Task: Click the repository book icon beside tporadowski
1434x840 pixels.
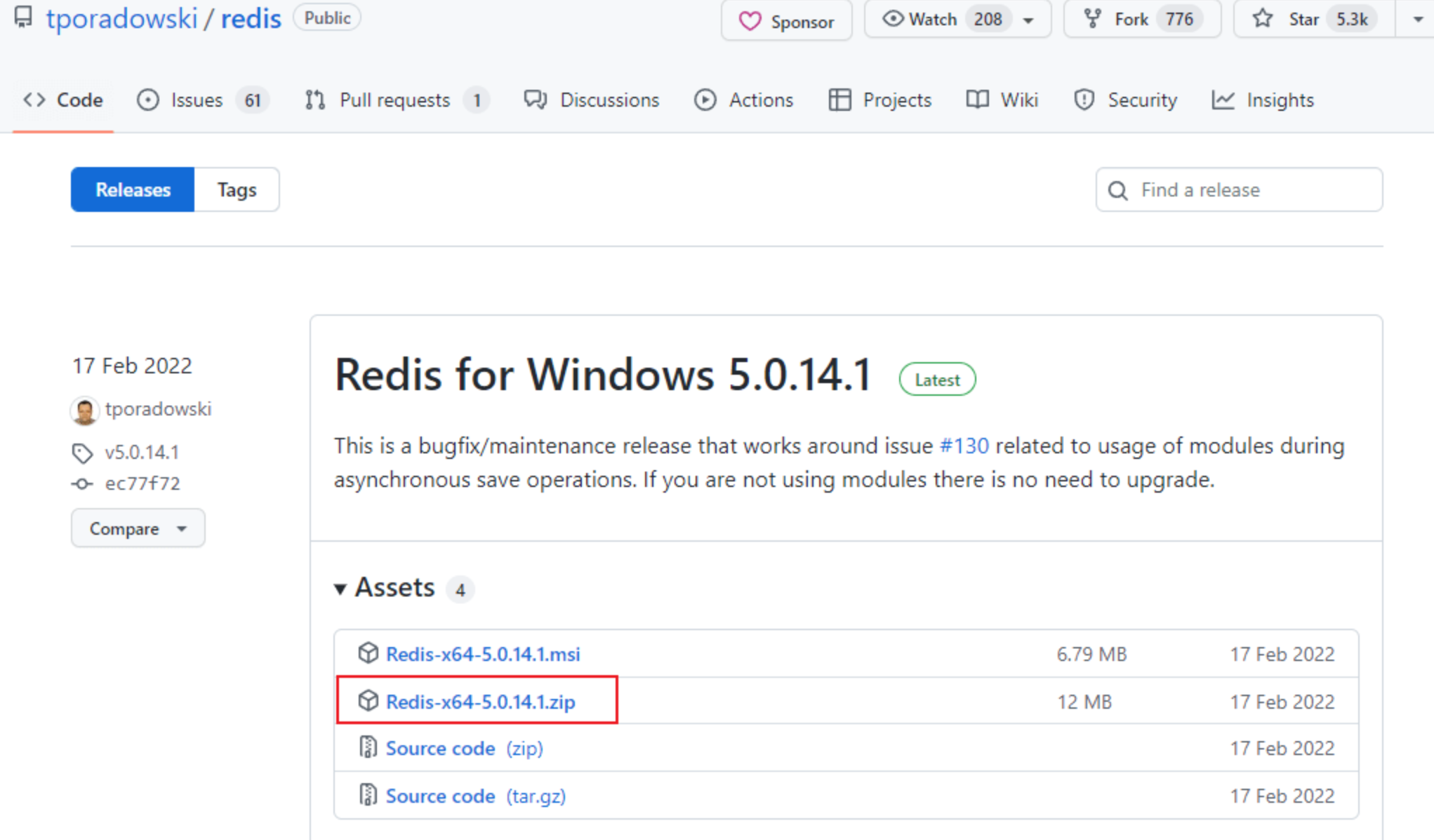Action: [x=23, y=17]
